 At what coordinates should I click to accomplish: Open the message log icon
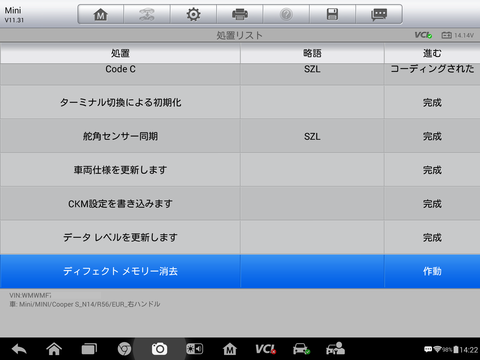(x=379, y=14)
